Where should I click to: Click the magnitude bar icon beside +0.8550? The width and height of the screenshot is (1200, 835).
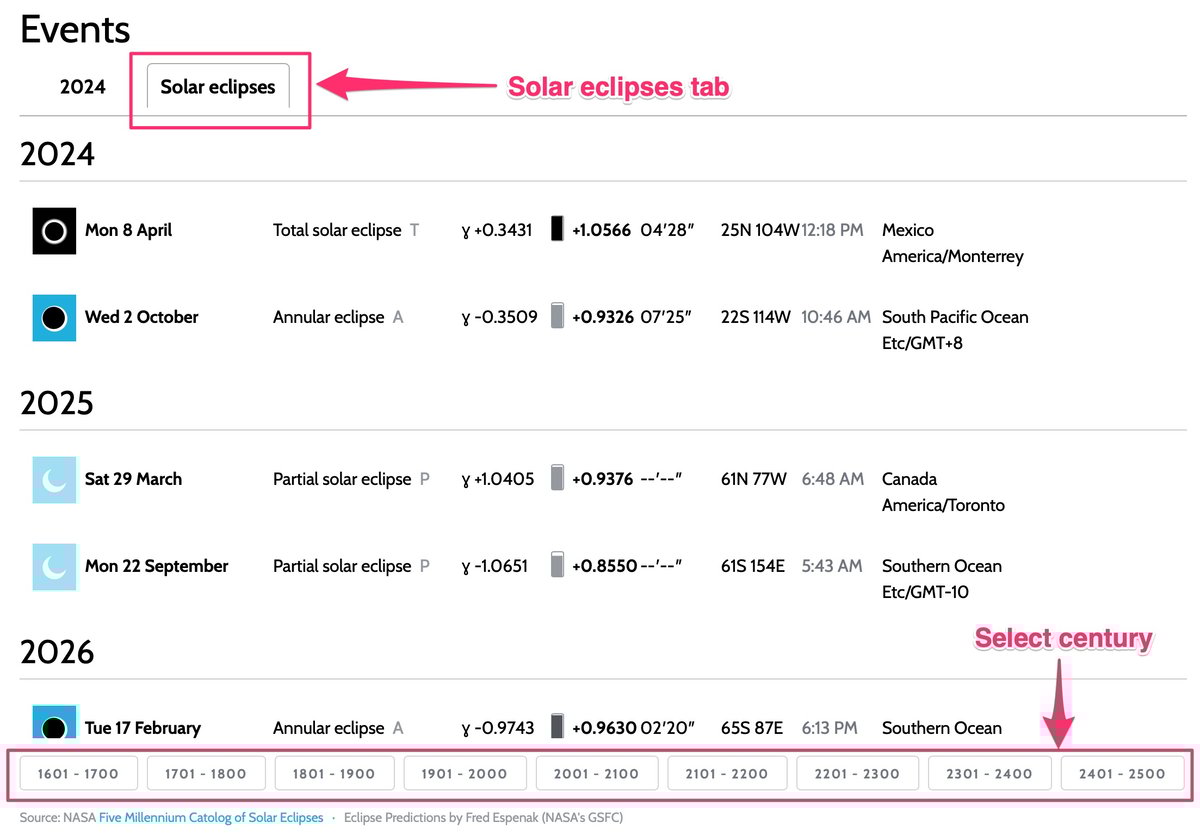pos(557,566)
